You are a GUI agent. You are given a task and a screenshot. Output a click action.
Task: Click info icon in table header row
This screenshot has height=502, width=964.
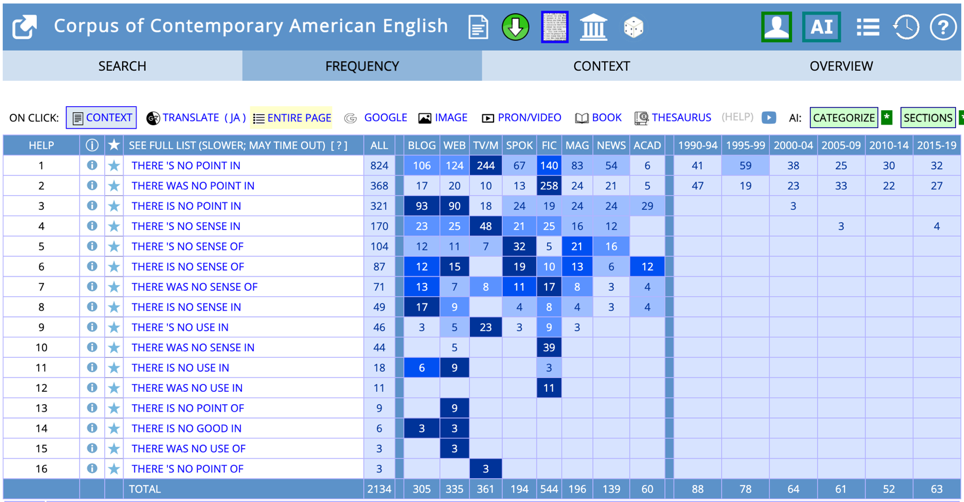tap(92, 145)
